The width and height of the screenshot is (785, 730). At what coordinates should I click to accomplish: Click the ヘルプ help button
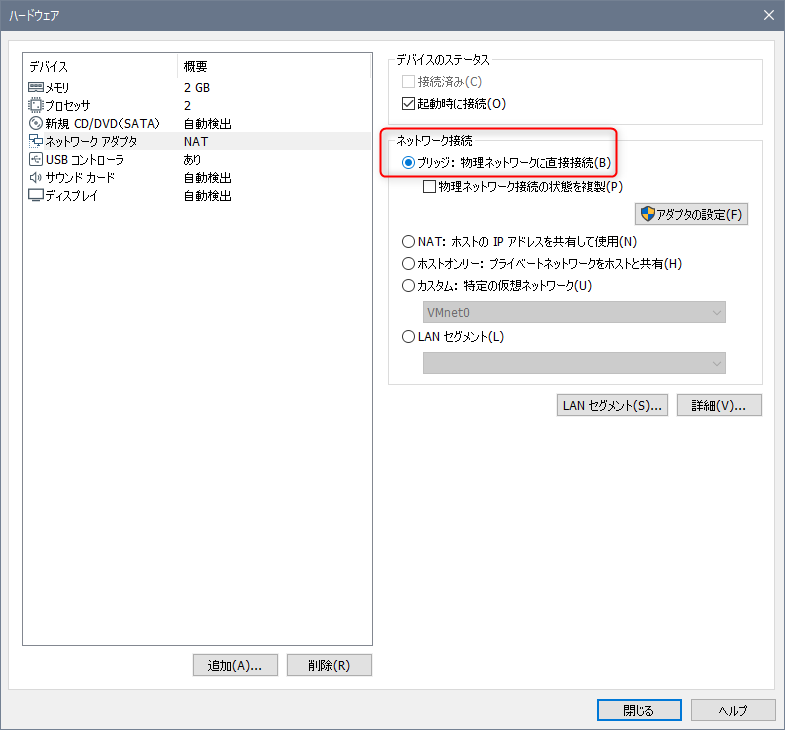(733, 710)
